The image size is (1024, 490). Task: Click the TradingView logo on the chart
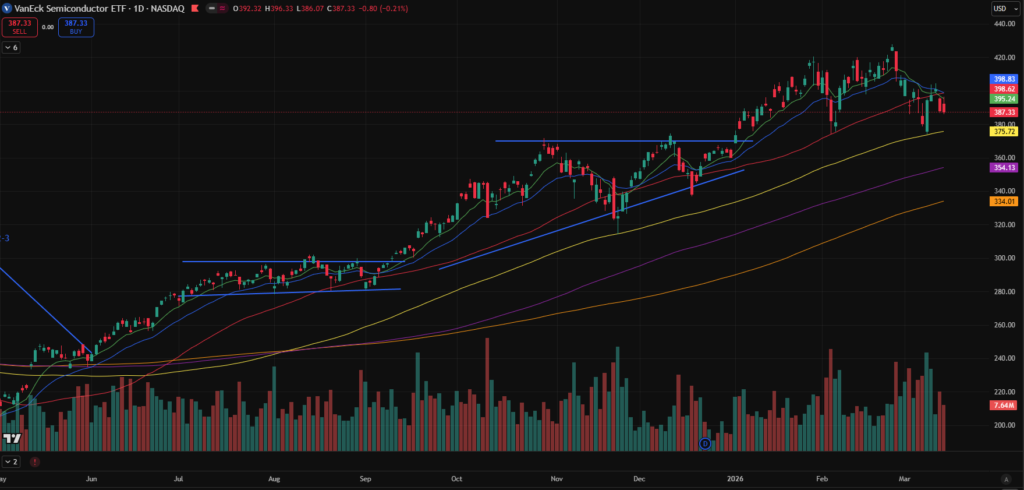click(x=13, y=439)
